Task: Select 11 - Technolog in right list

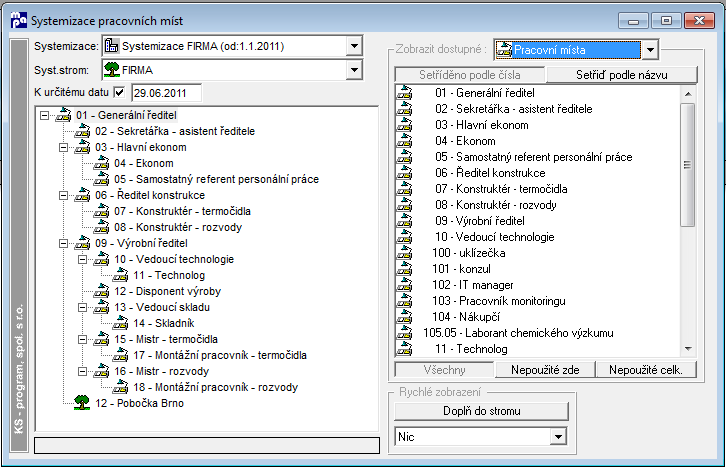Action: [x=471, y=349]
